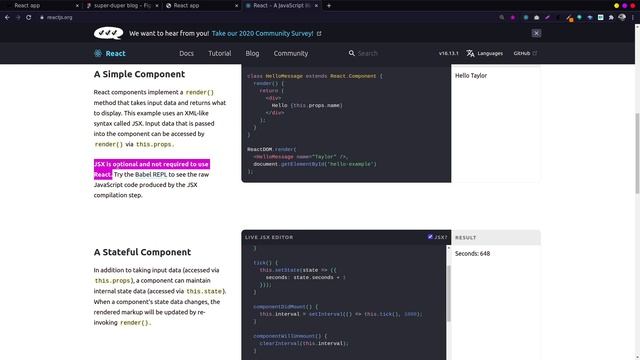Close the first React app tab
Screen dimensions: 640x360
pyautogui.click(x=77, y=6)
